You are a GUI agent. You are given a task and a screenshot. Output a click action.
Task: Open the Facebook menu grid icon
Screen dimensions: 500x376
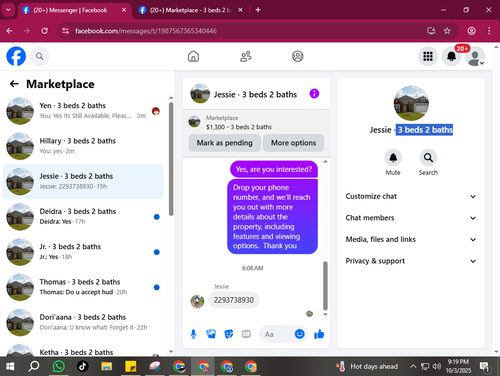(x=428, y=56)
